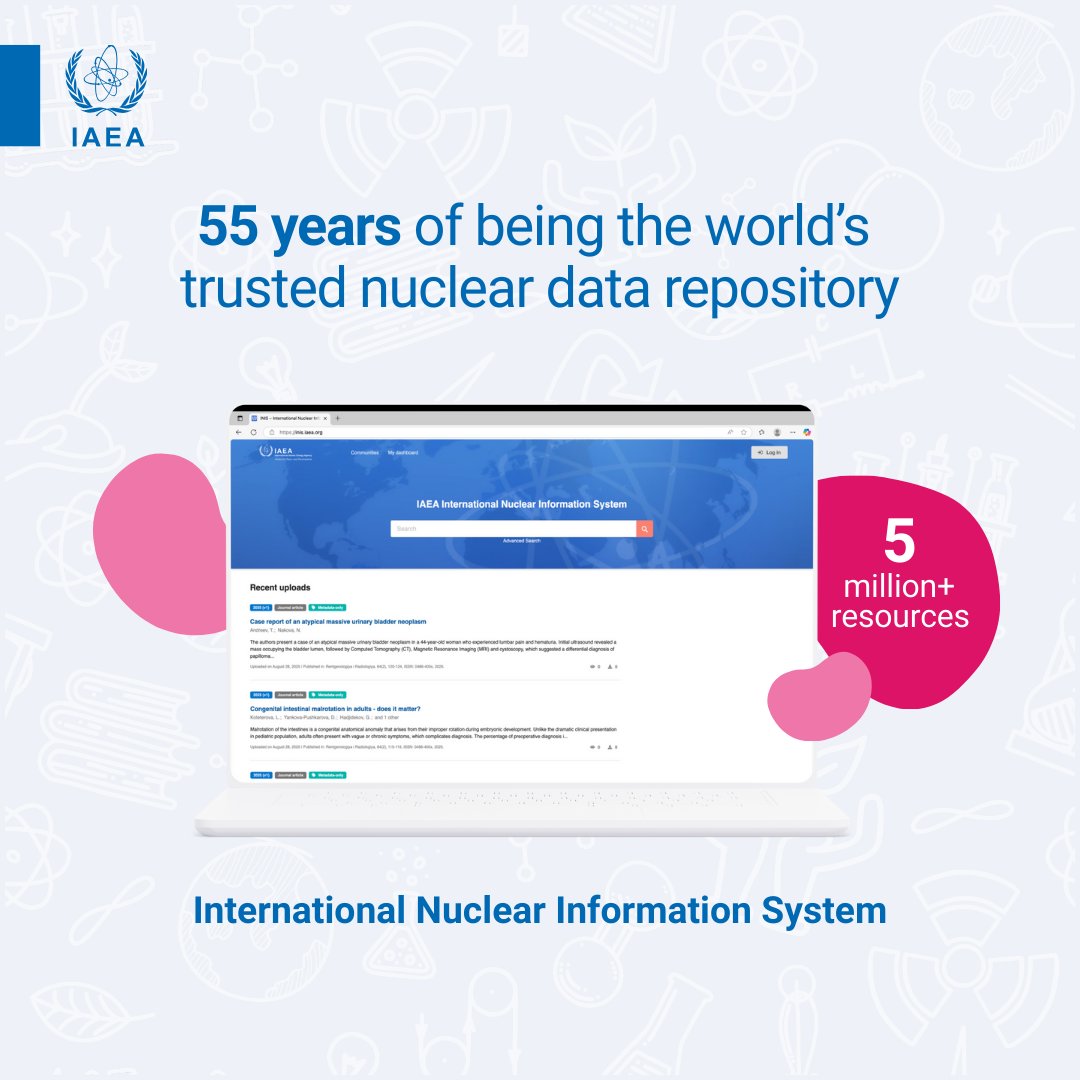Click Journal article badge on intestinal malrotation article
The width and height of the screenshot is (1080, 1080).
[x=290, y=695]
